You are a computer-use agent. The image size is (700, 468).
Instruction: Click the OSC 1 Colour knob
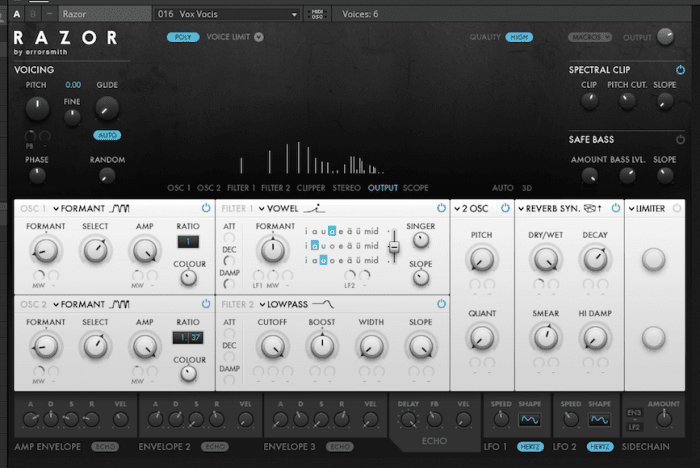coord(188,278)
